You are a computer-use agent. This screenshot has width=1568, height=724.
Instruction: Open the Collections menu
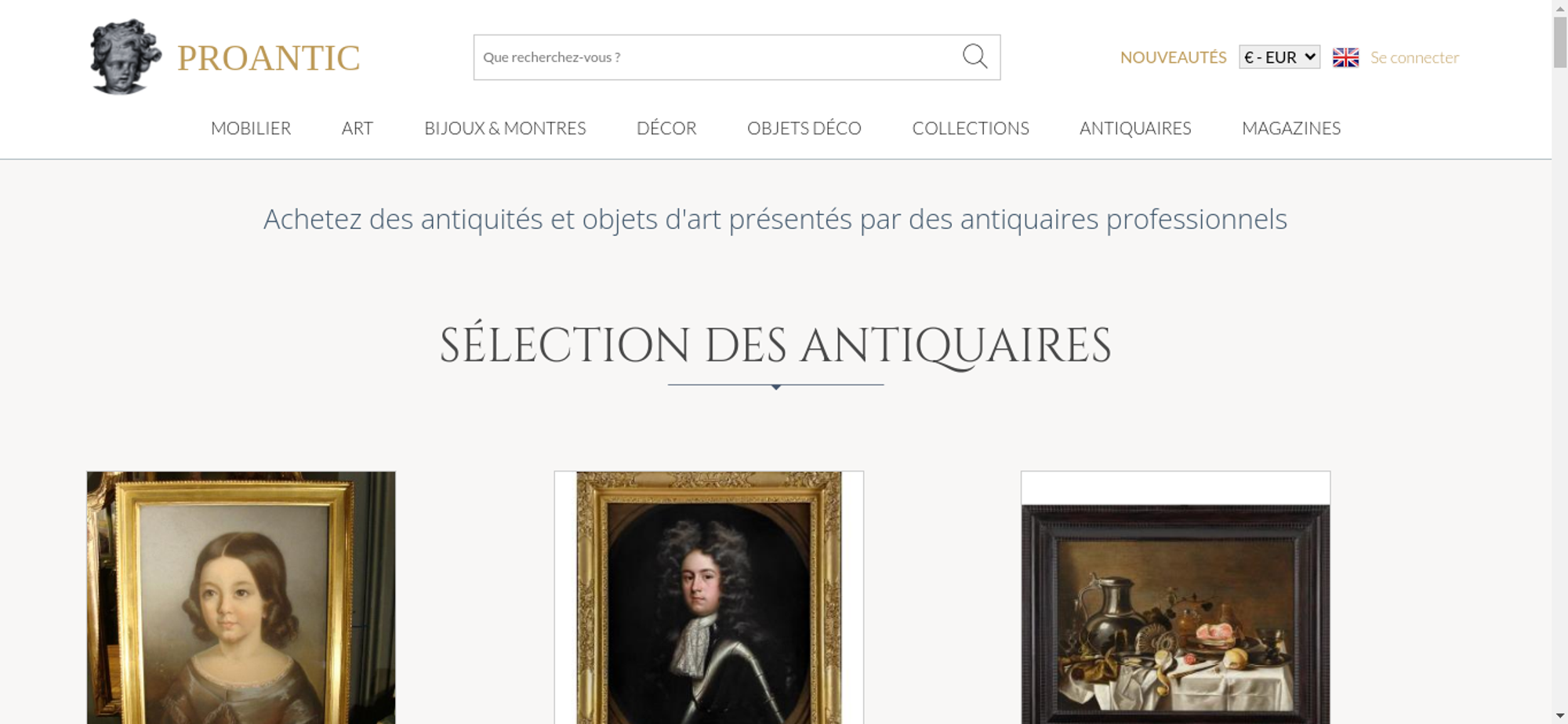[971, 128]
